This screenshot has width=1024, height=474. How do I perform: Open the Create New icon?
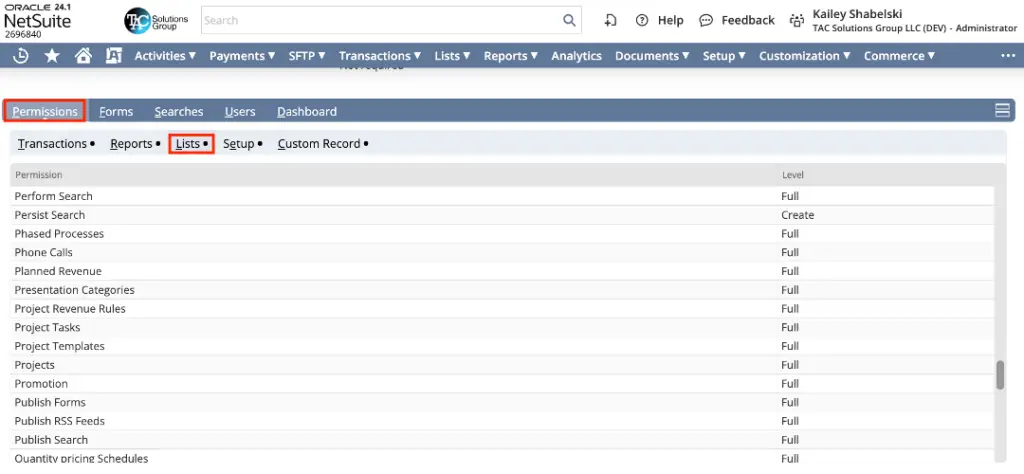click(x=611, y=20)
